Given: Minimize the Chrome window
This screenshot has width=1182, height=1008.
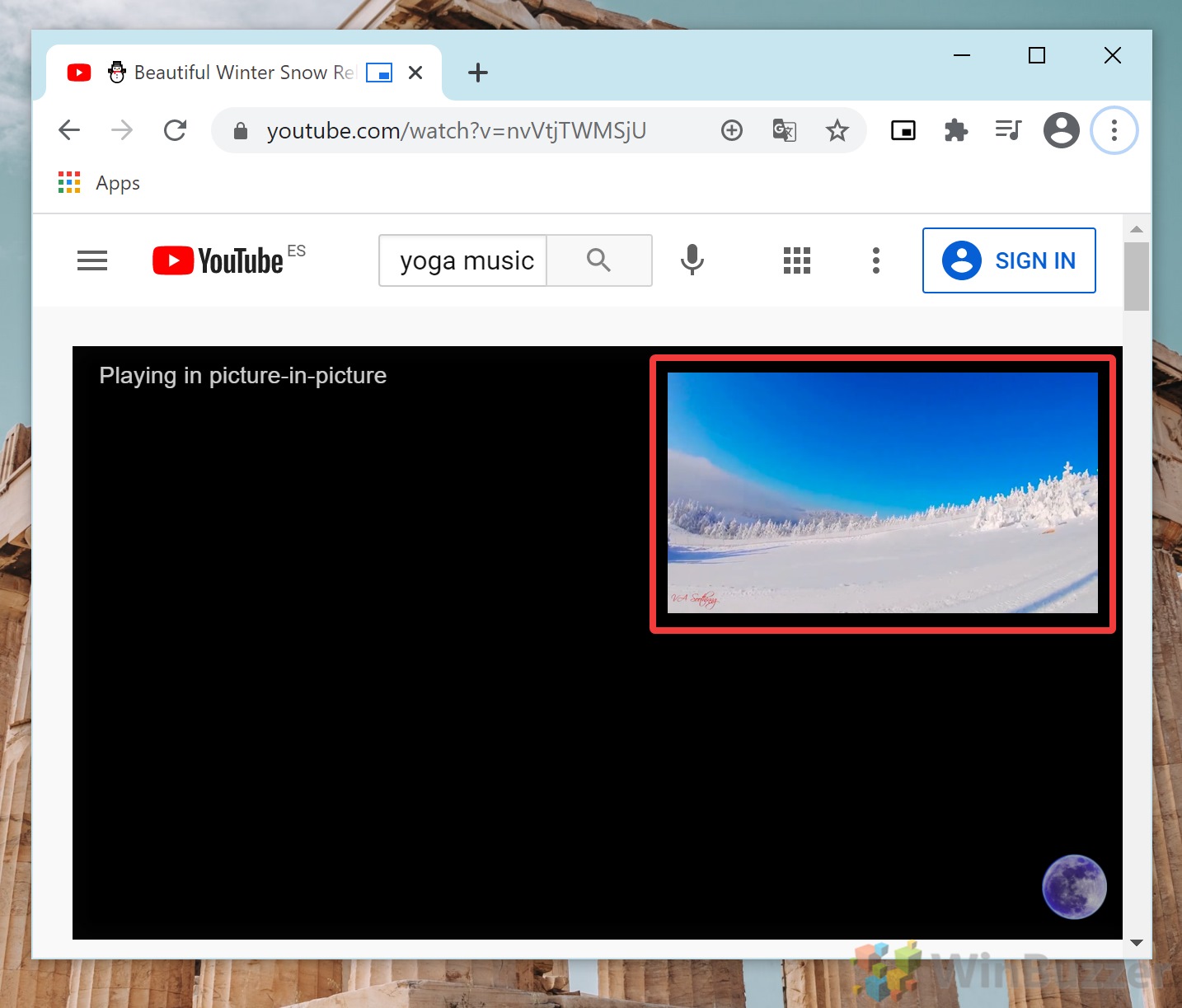Looking at the screenshot, I should [961, 55].
